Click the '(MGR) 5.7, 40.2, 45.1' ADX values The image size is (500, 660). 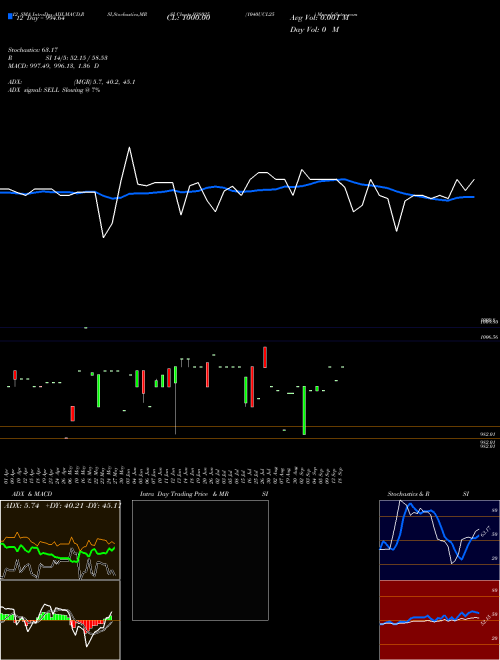pyautogui.click(x=104, y=82)
